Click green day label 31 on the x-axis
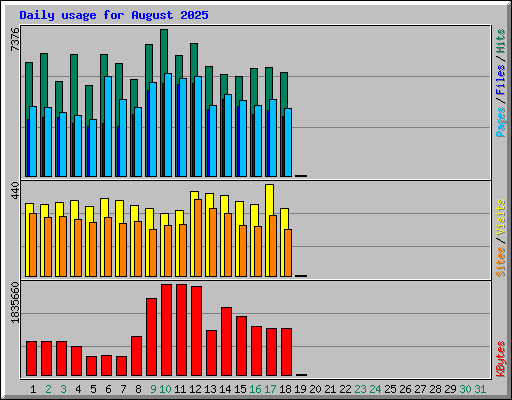512x400 pixels. 480,389
